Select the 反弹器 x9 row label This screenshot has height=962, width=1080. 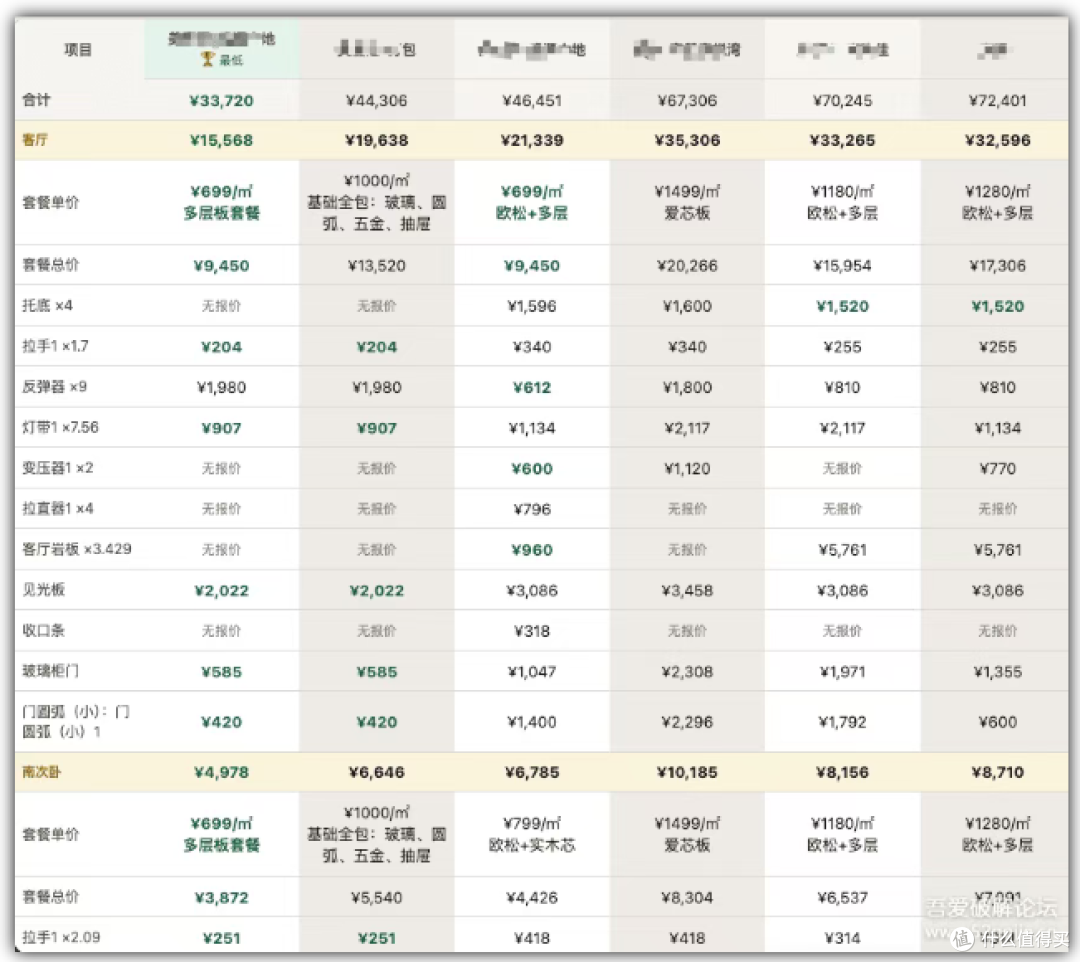tap(54, 386)
